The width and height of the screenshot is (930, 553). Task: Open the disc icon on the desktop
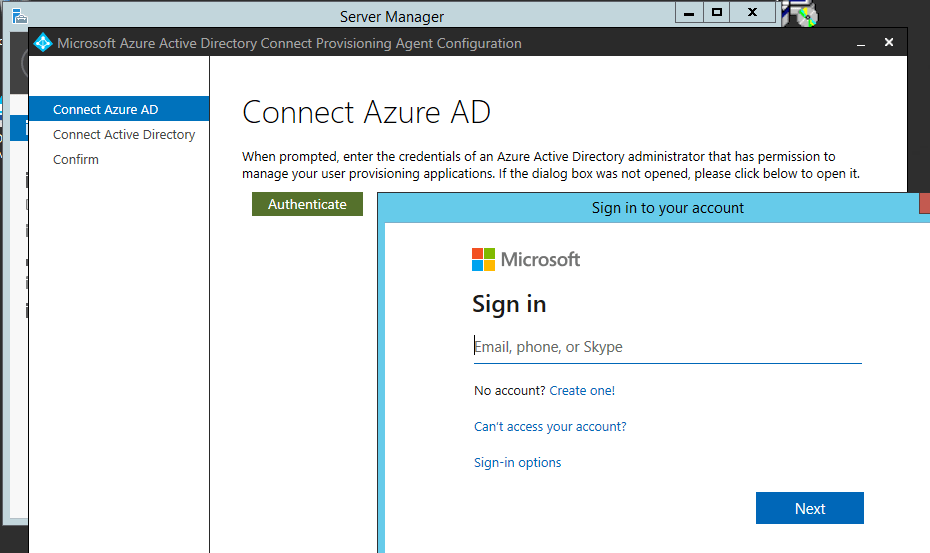click(804, 14)
